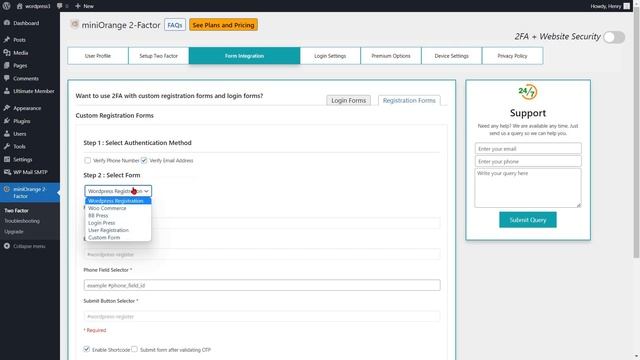Screen dimensions: 640x360
Task: Click the Phone Field Selector input
Action: (262, 285)
